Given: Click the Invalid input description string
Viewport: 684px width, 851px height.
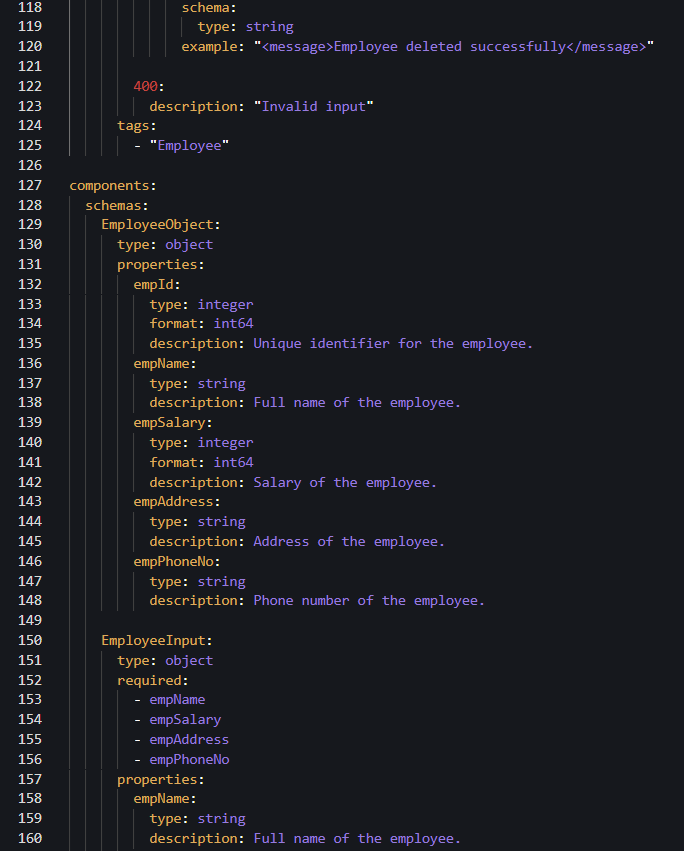Looking at the screenshot, I should coord(313,106).
